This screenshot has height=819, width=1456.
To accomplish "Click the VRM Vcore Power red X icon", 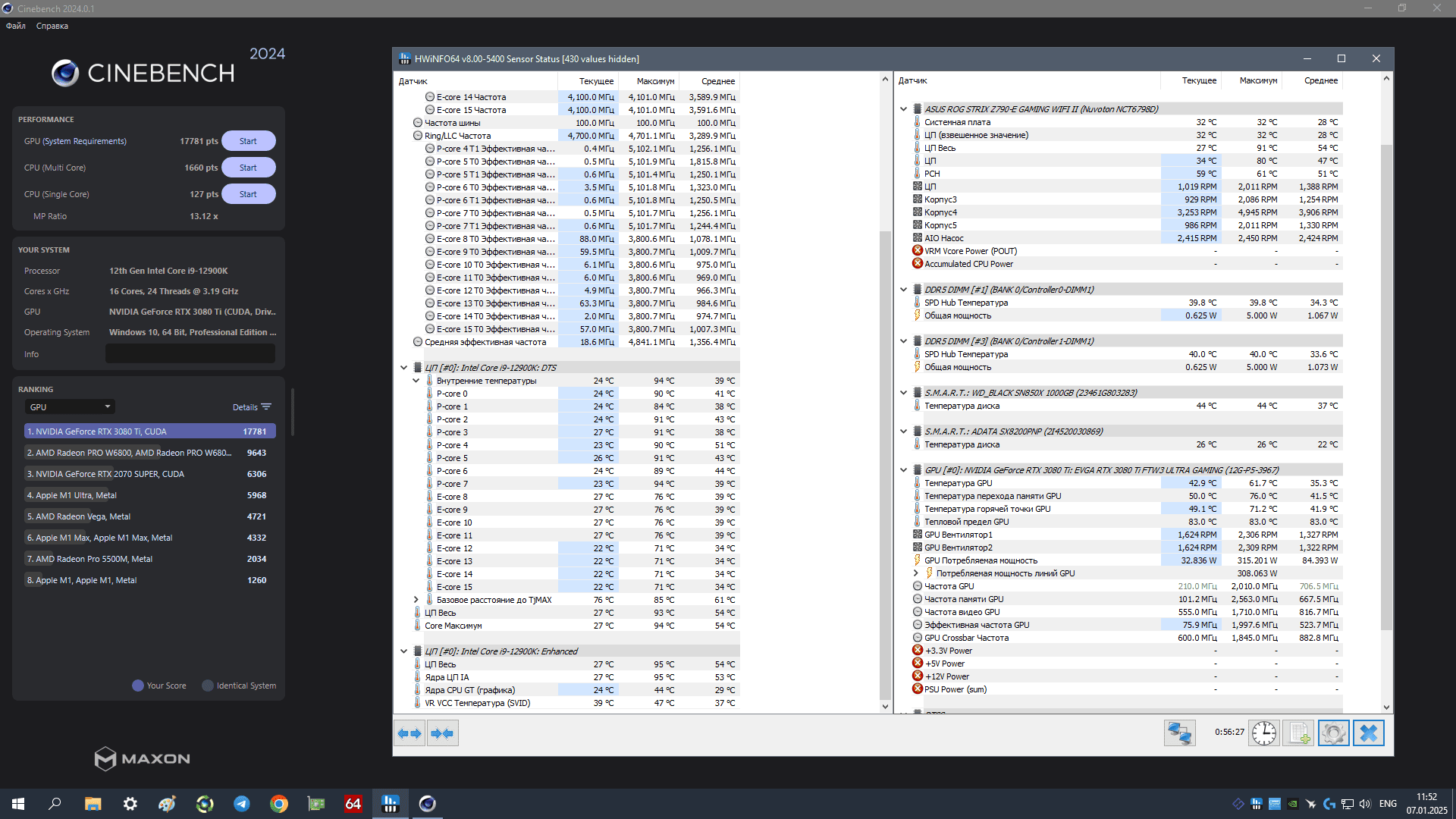I will [x=918, y=251].
